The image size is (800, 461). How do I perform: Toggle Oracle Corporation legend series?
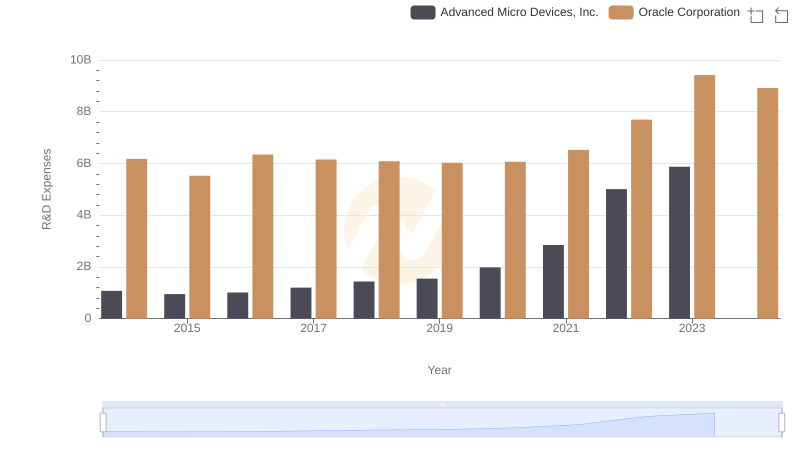[674, 12]
